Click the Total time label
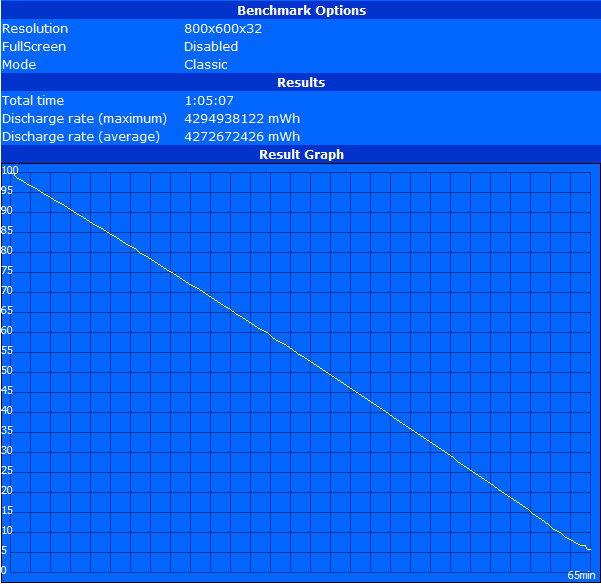 [33, 101]
